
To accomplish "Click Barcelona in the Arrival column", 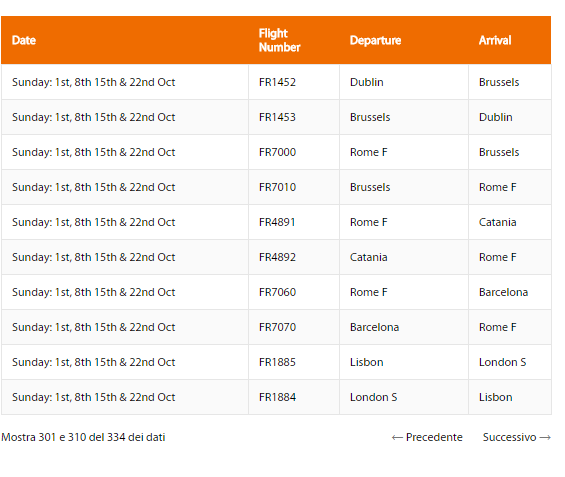I will coord(503,292).
